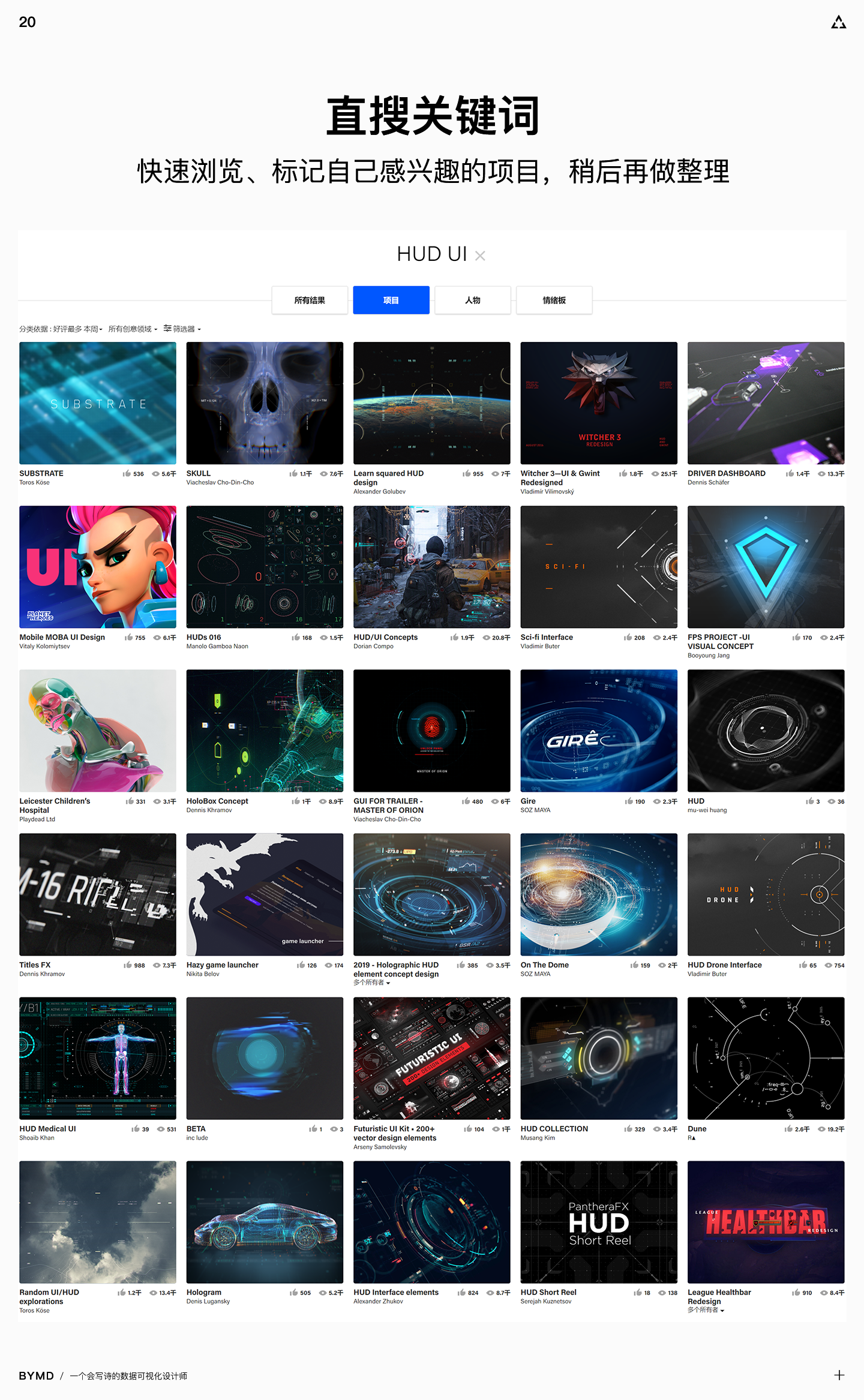Click the eye icon on Hologram project

[x=323, y=1293]
